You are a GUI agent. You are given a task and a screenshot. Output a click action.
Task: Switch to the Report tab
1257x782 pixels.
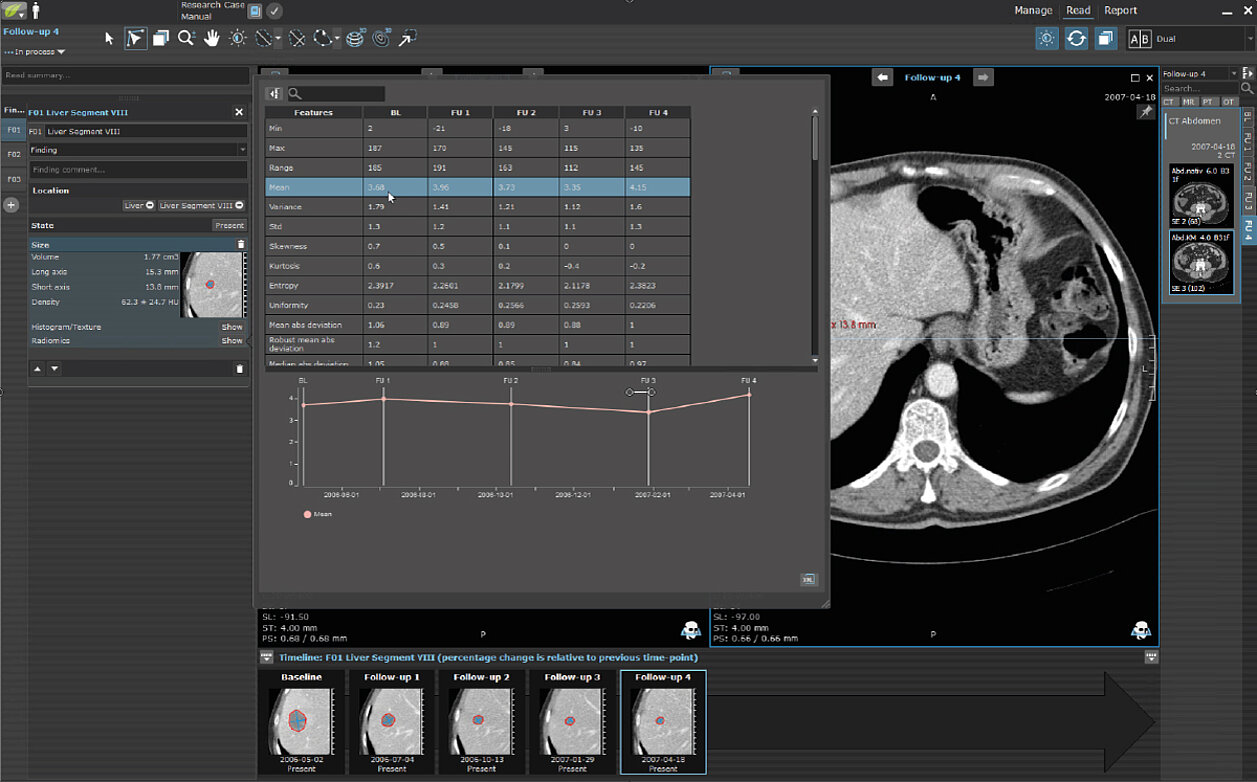(1120, 11)
